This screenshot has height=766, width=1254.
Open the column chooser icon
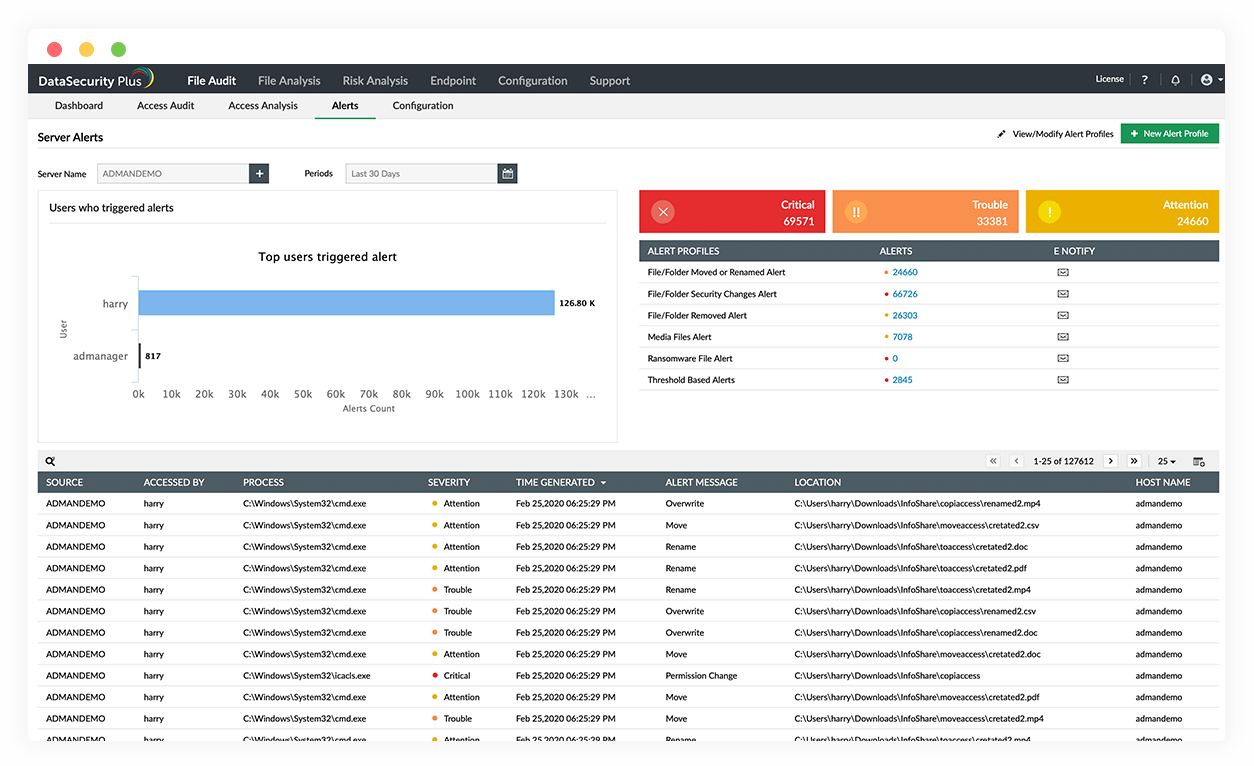(1199, 461)
